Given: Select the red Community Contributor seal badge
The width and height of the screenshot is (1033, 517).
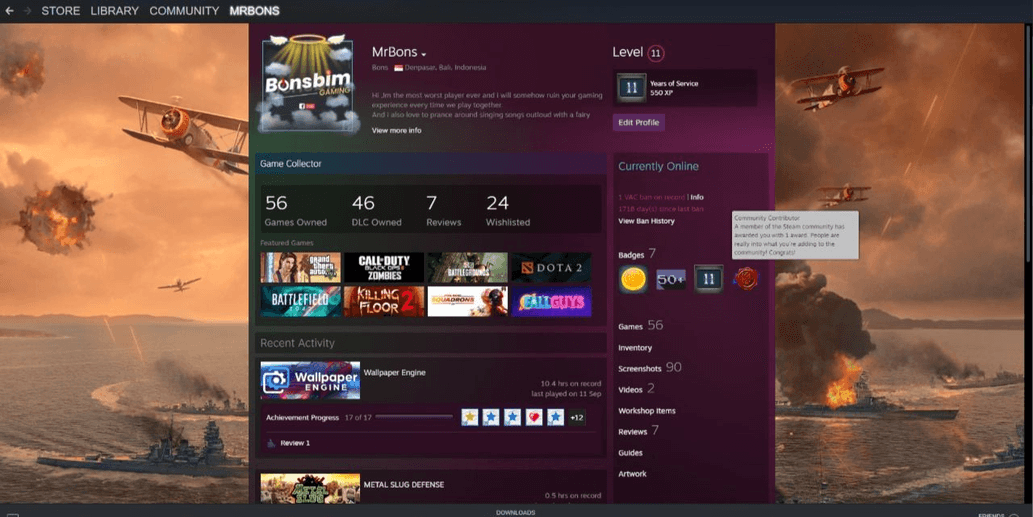Looking at the screenshot, I should click(x=746, y=279).
